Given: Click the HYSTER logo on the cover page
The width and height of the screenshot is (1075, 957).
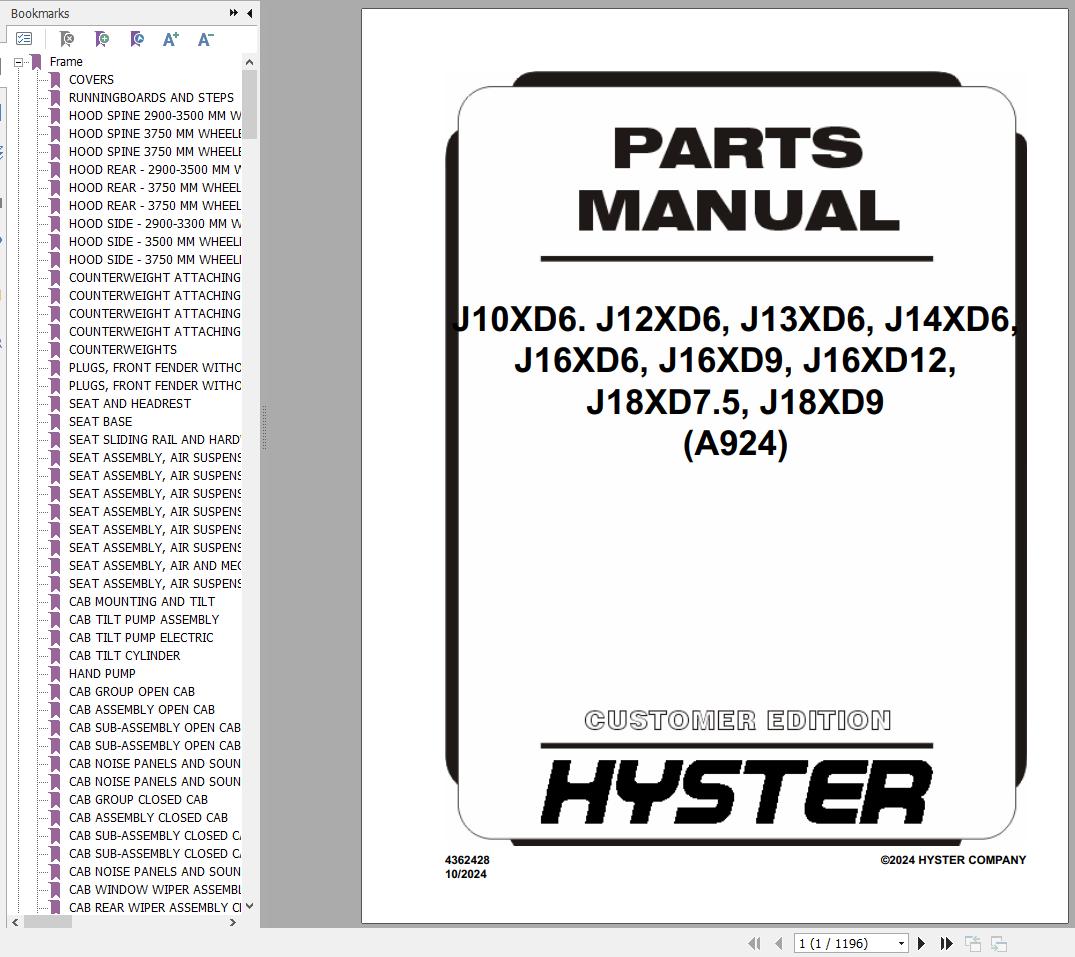Looking at the screenshot, I should pos(737,792).
